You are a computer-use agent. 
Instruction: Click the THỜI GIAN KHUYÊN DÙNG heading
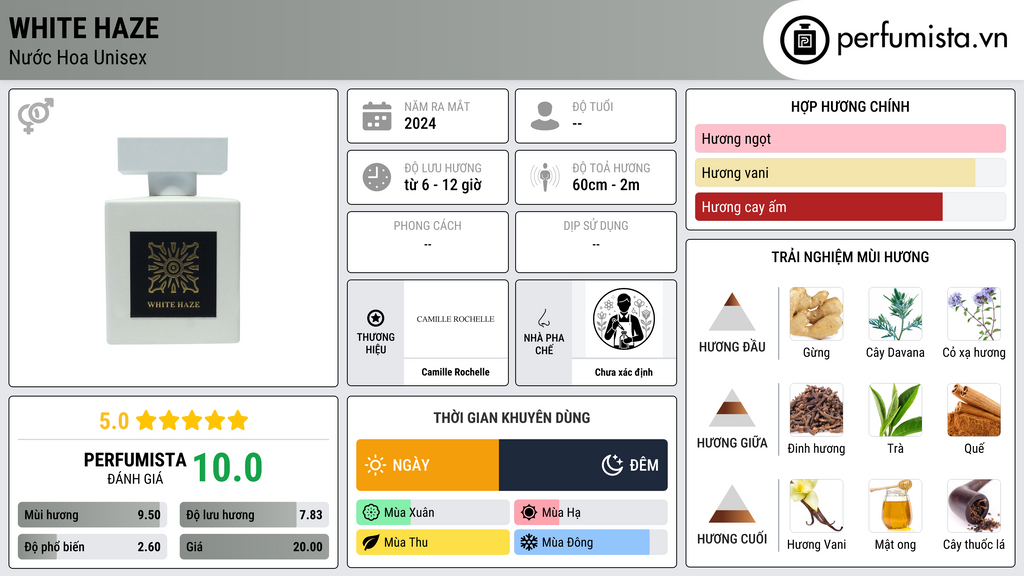[x=512, y=418]
